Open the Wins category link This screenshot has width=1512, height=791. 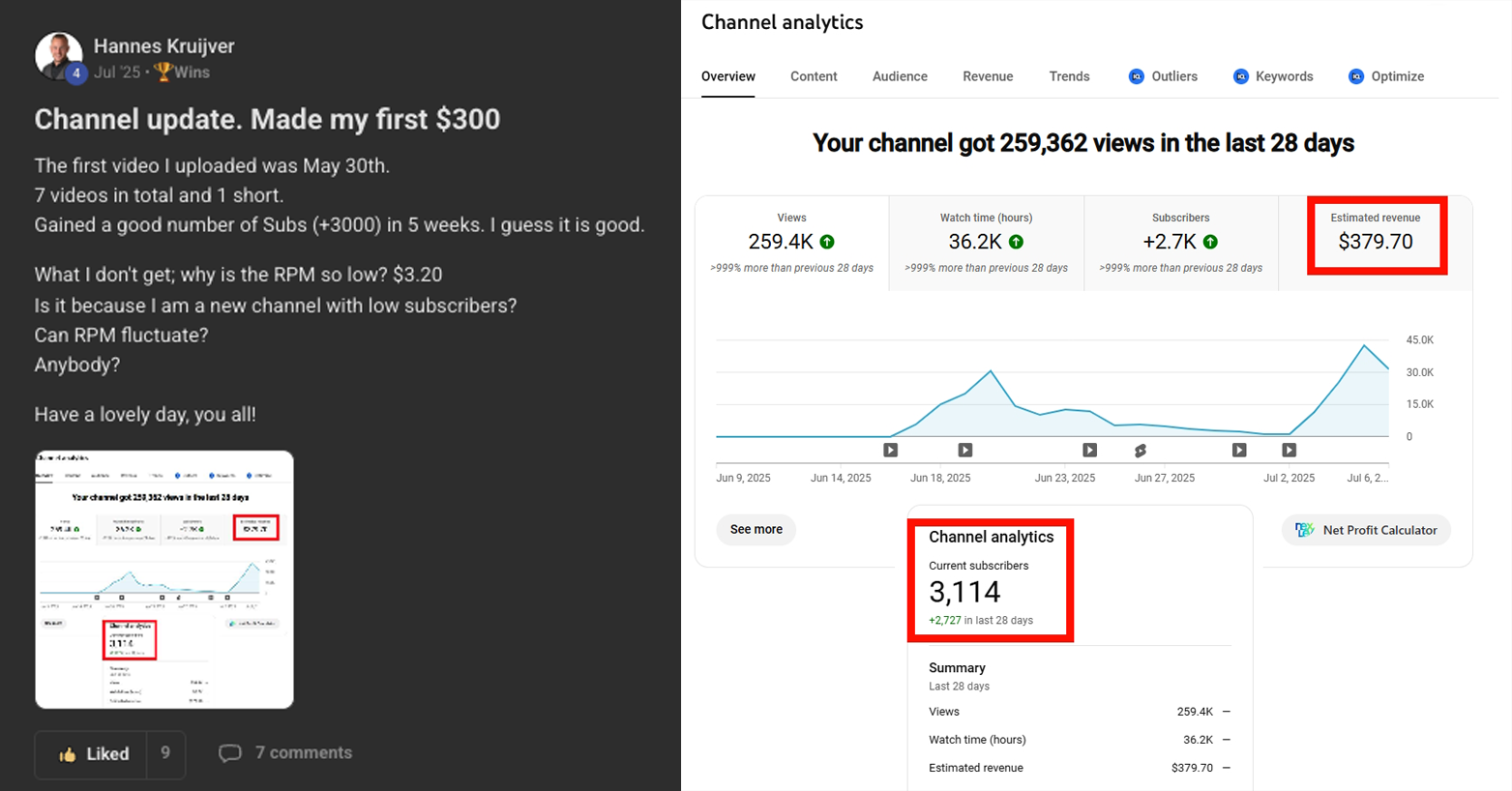point(192,72)
